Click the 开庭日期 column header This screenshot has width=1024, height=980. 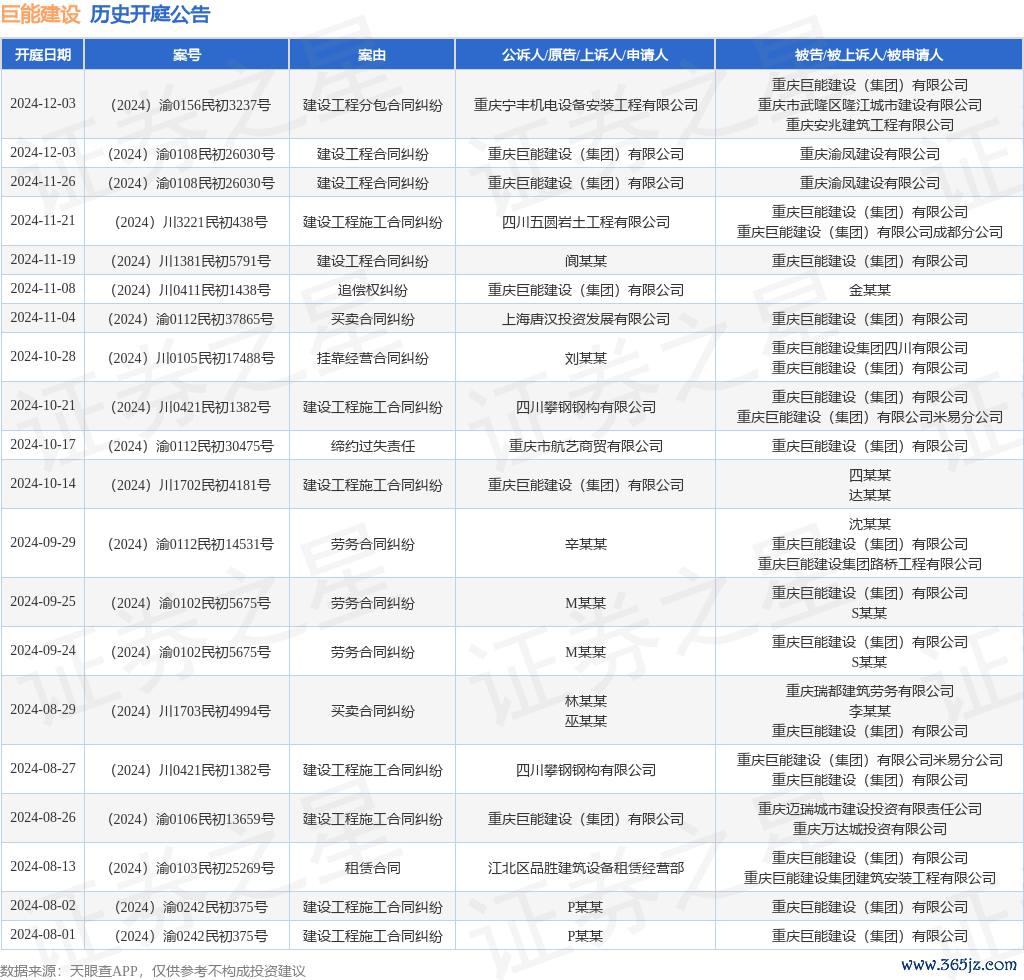(43, 55)
